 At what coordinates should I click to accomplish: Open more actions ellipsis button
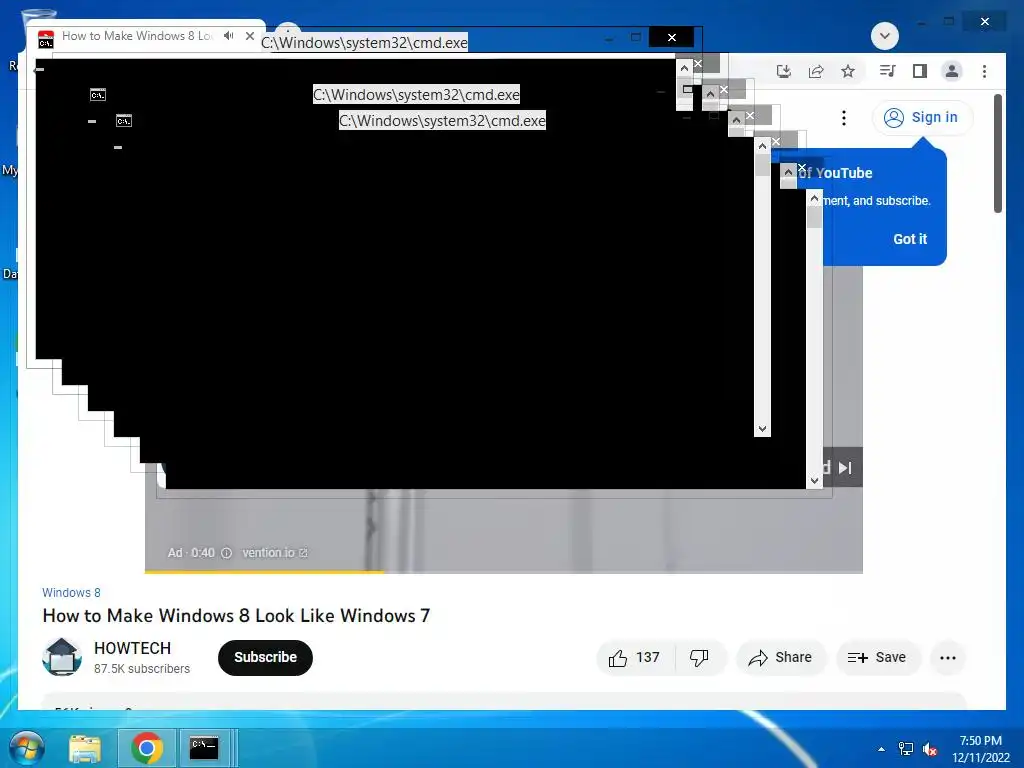pyautogui.click(x=948, y=658)
